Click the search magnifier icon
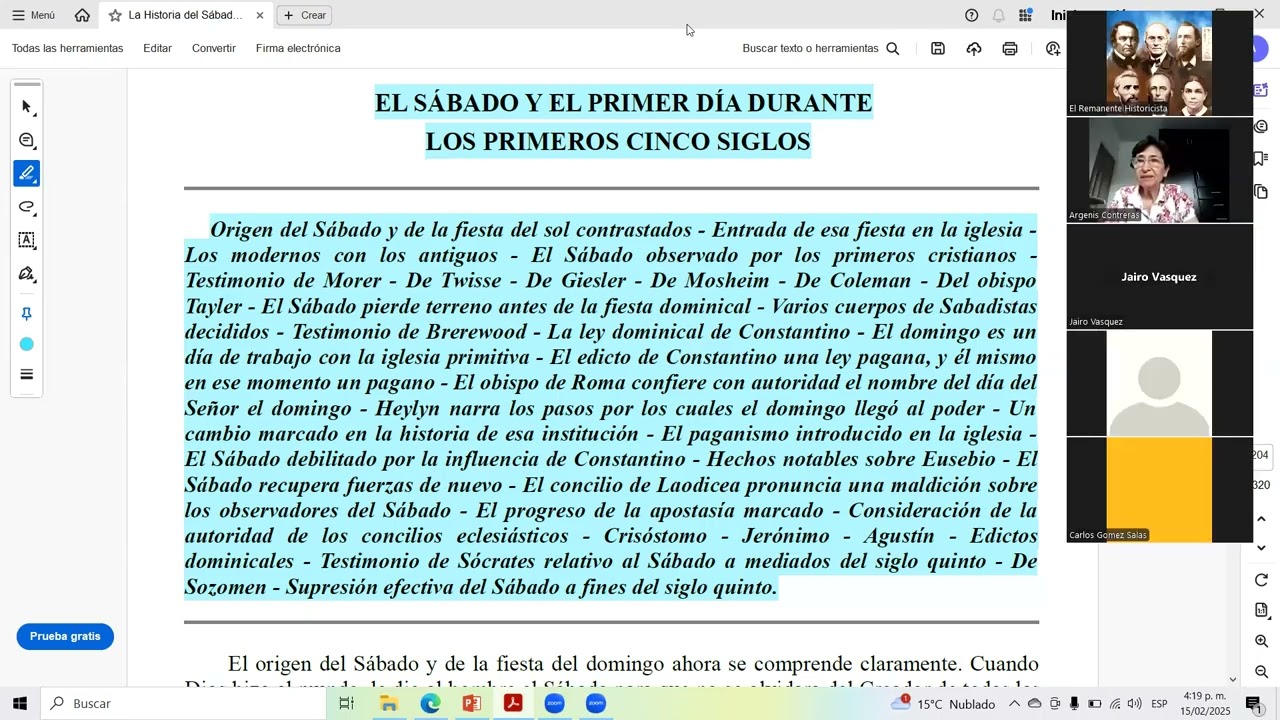 coord(893,48)
